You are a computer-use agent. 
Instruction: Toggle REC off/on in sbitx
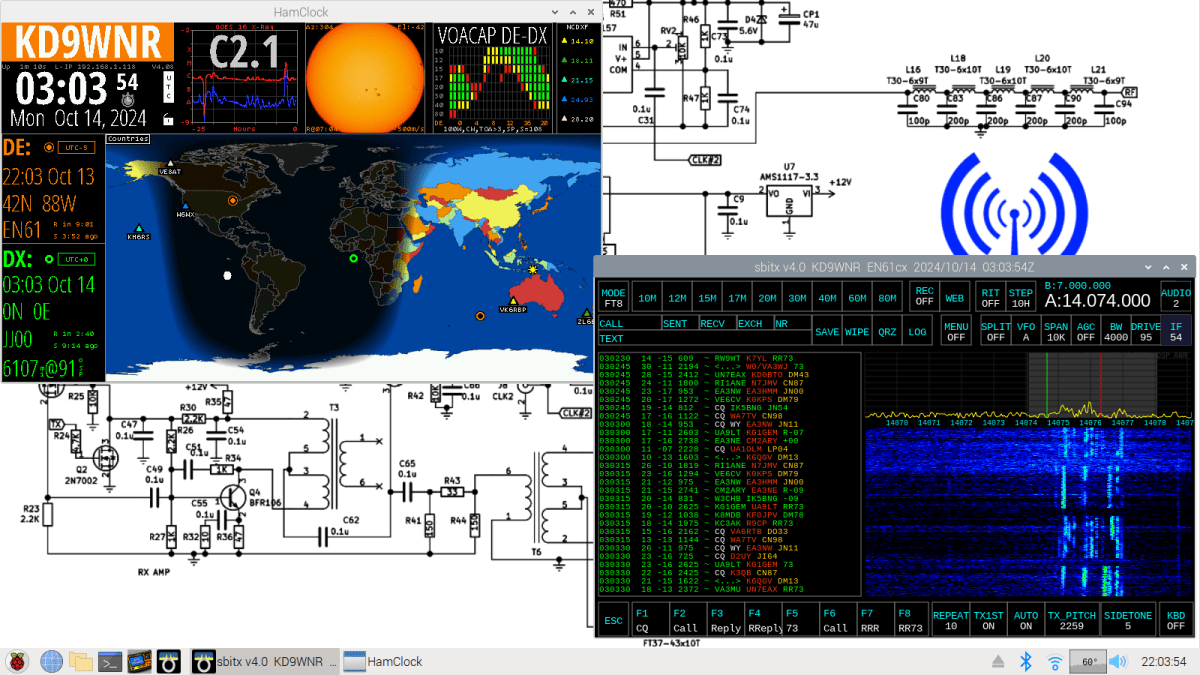[924, 297]
